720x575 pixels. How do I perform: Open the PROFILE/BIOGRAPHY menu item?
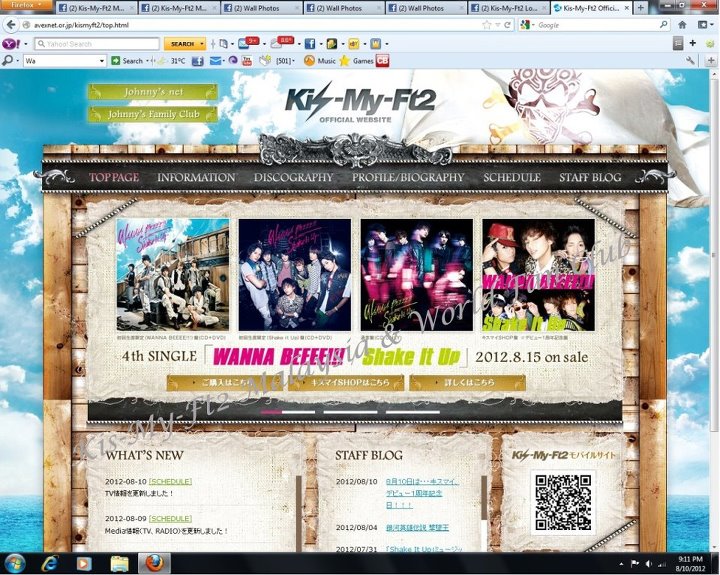tap(408, 177)
